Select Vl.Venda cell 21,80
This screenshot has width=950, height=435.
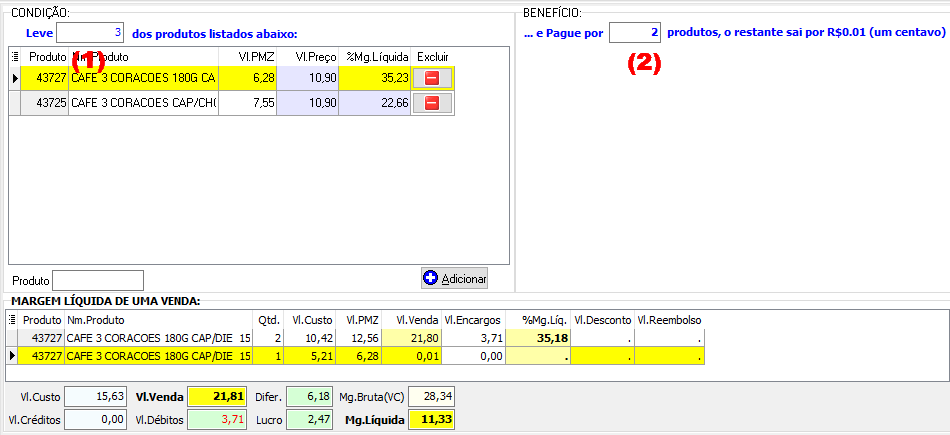[411, 339]
